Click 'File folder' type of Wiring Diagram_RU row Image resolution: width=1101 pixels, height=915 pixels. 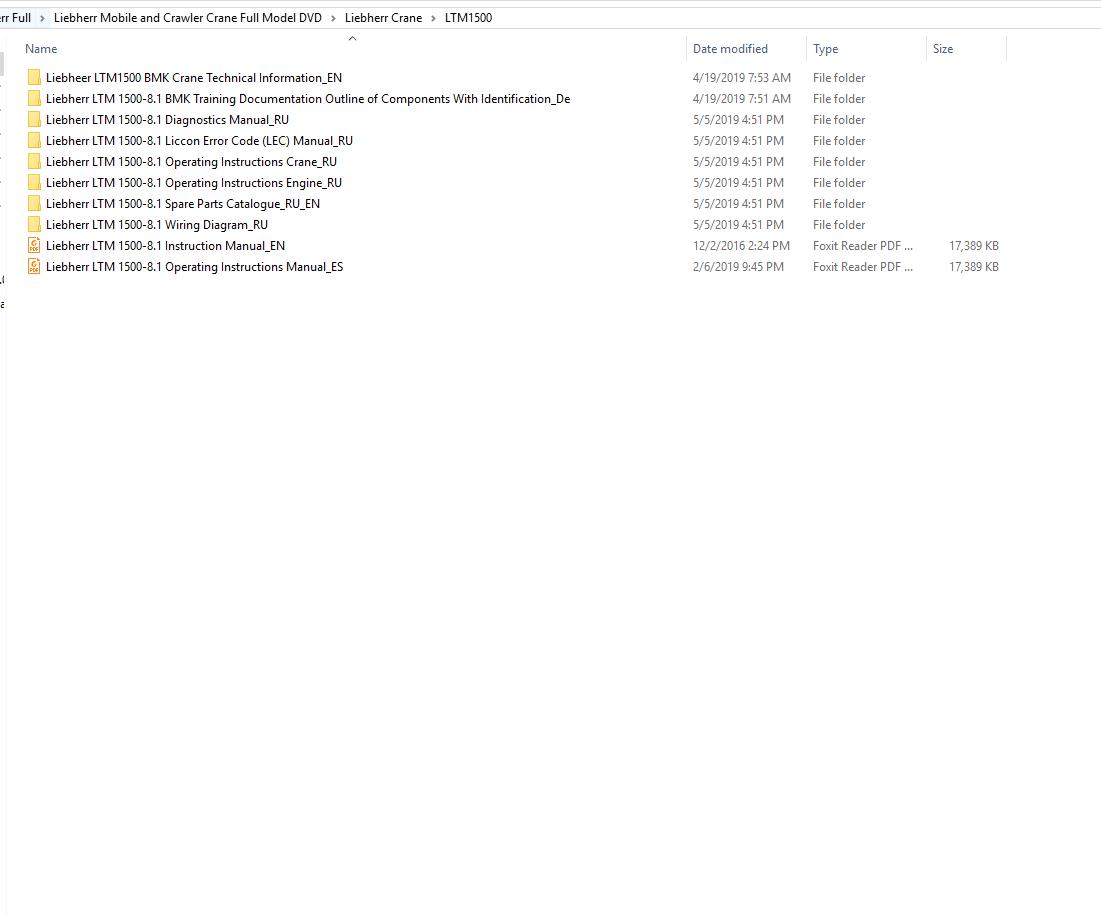pyautogui.click(x=839, y=225)
